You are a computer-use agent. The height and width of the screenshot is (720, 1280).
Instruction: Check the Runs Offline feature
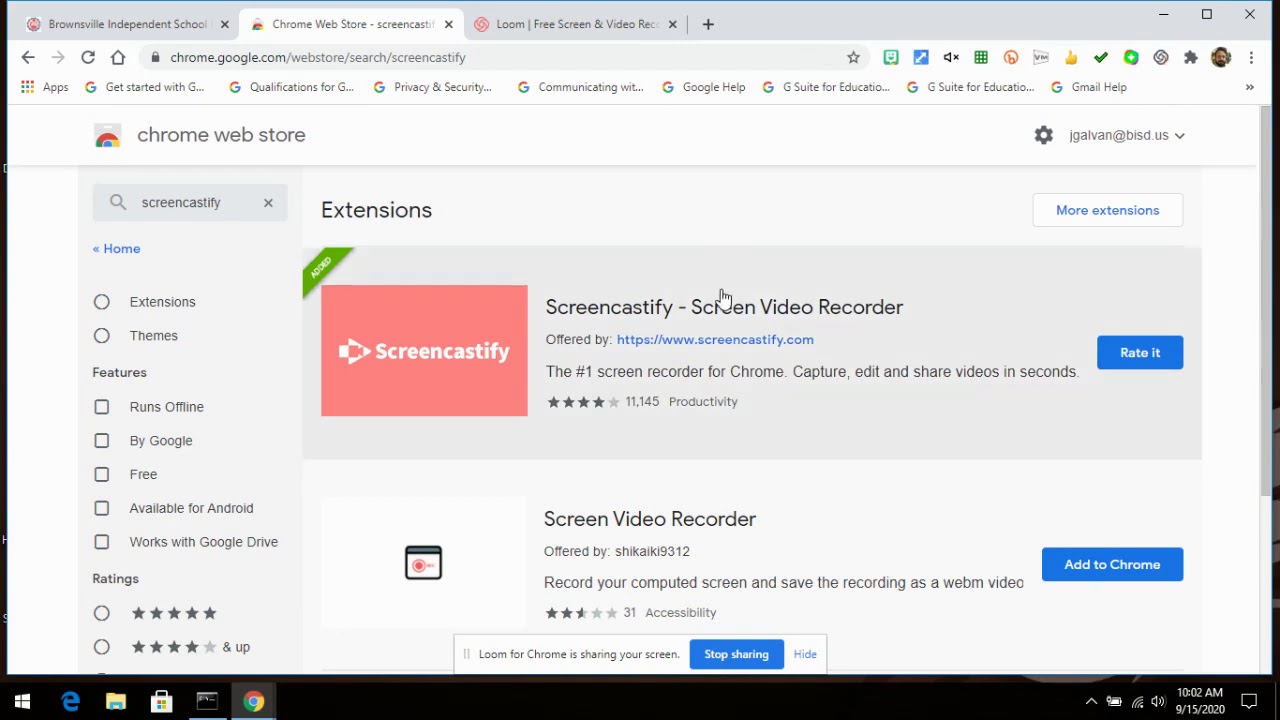(x=102, y=407)
